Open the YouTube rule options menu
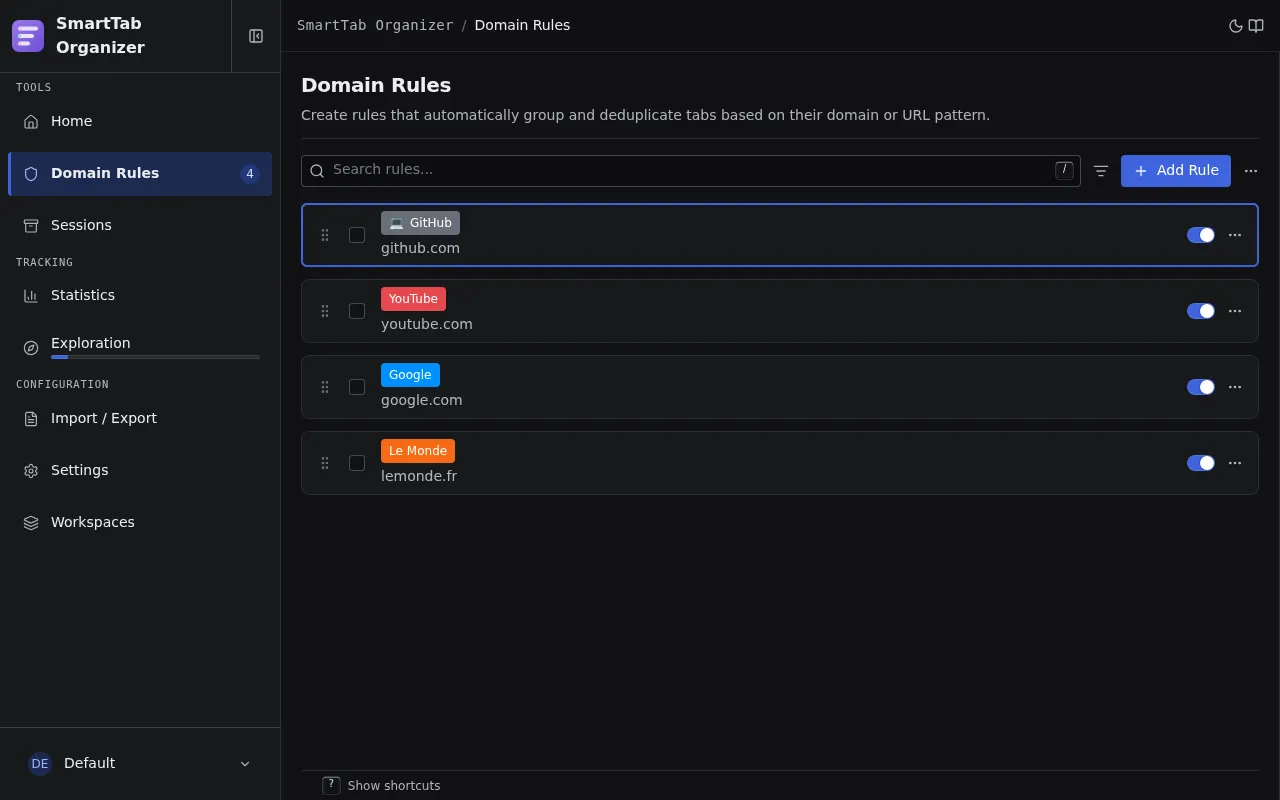This screenshot has height=800, width=1280. click(x=1235, y=311)
